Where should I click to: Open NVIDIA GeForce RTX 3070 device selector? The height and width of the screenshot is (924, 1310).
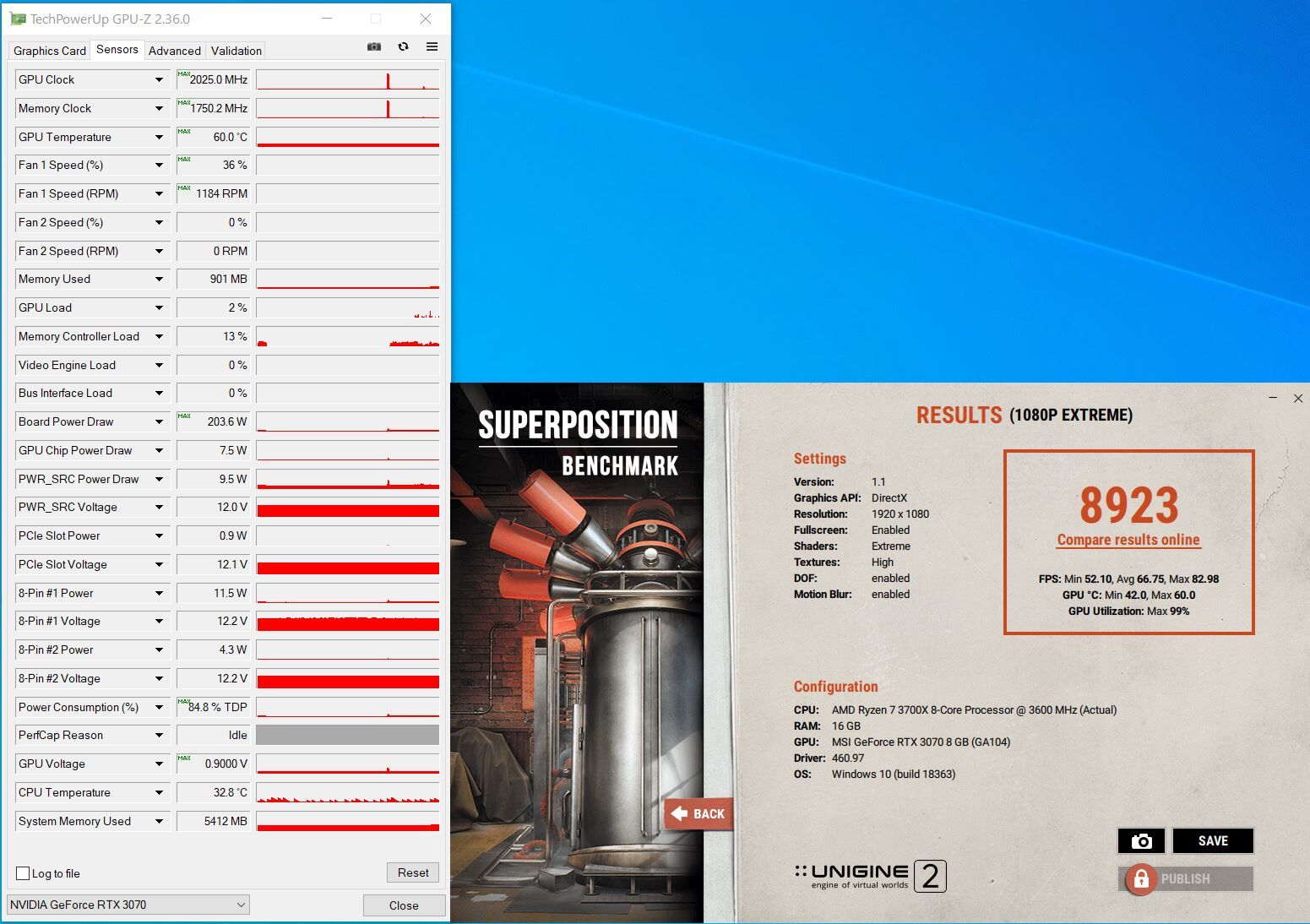click(128, 905)
